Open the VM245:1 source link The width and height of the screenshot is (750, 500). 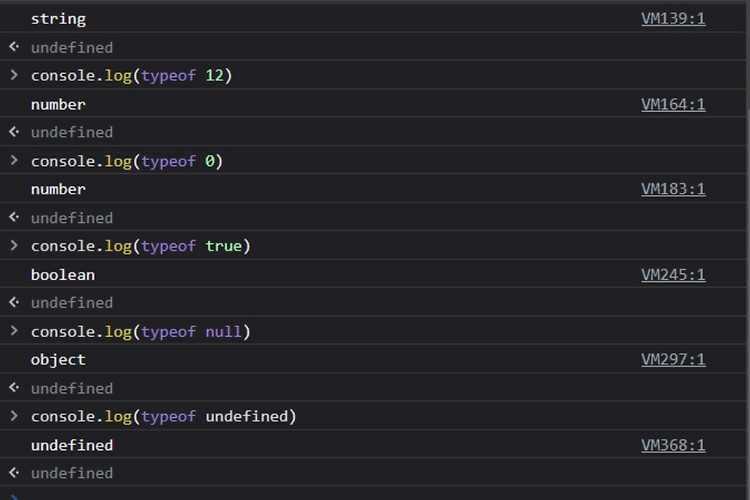pyautogui.click(x=673, y=275)
